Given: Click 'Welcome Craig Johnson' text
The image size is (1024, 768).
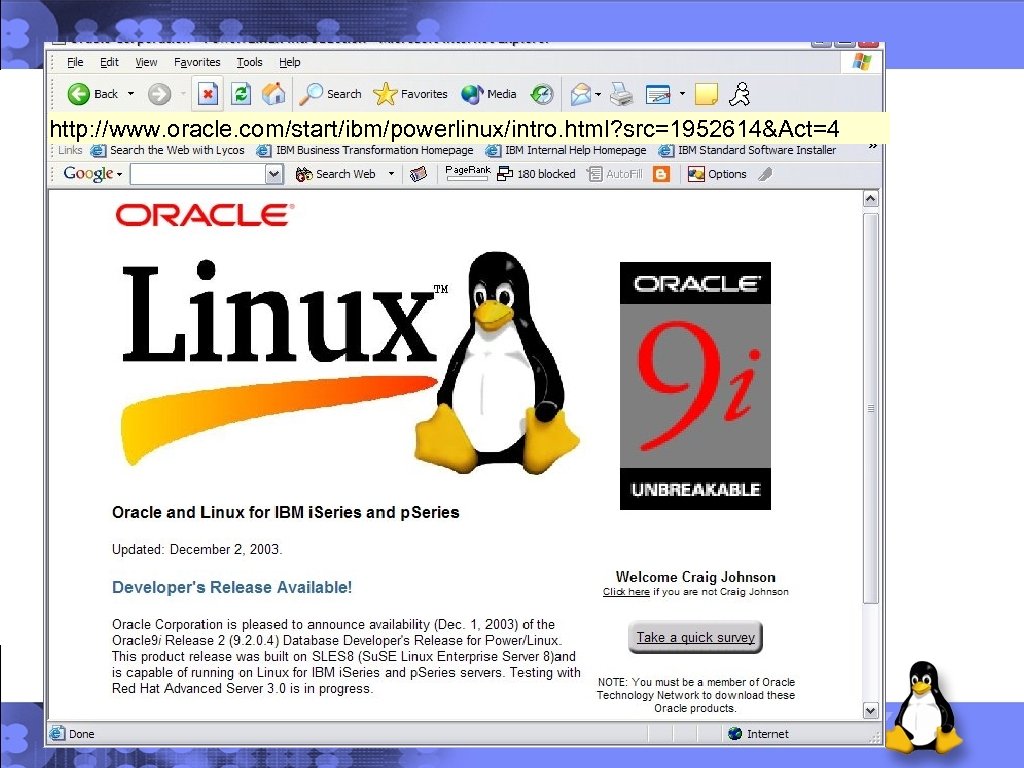Looking at the screenshot, I should [696, 577].
